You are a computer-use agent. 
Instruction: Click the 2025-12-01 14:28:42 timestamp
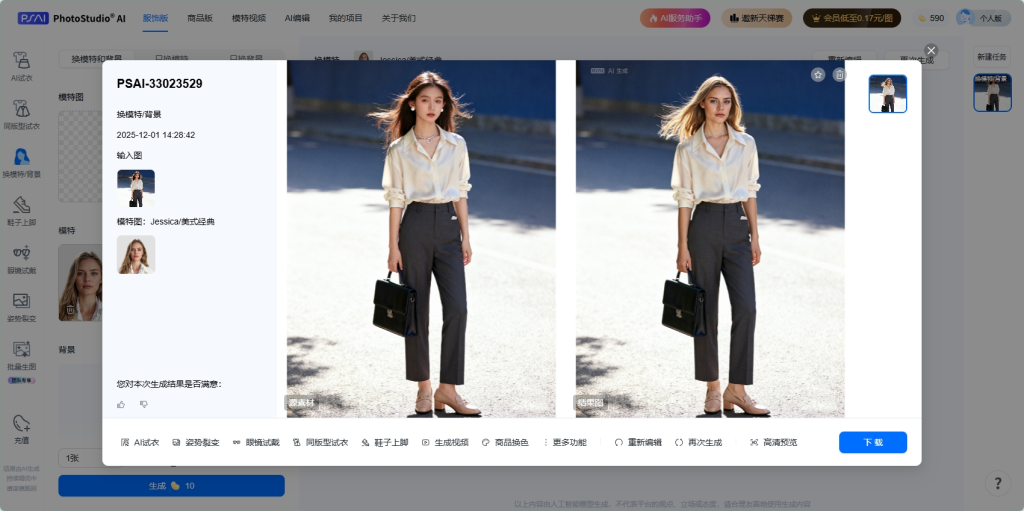[155, 135]
